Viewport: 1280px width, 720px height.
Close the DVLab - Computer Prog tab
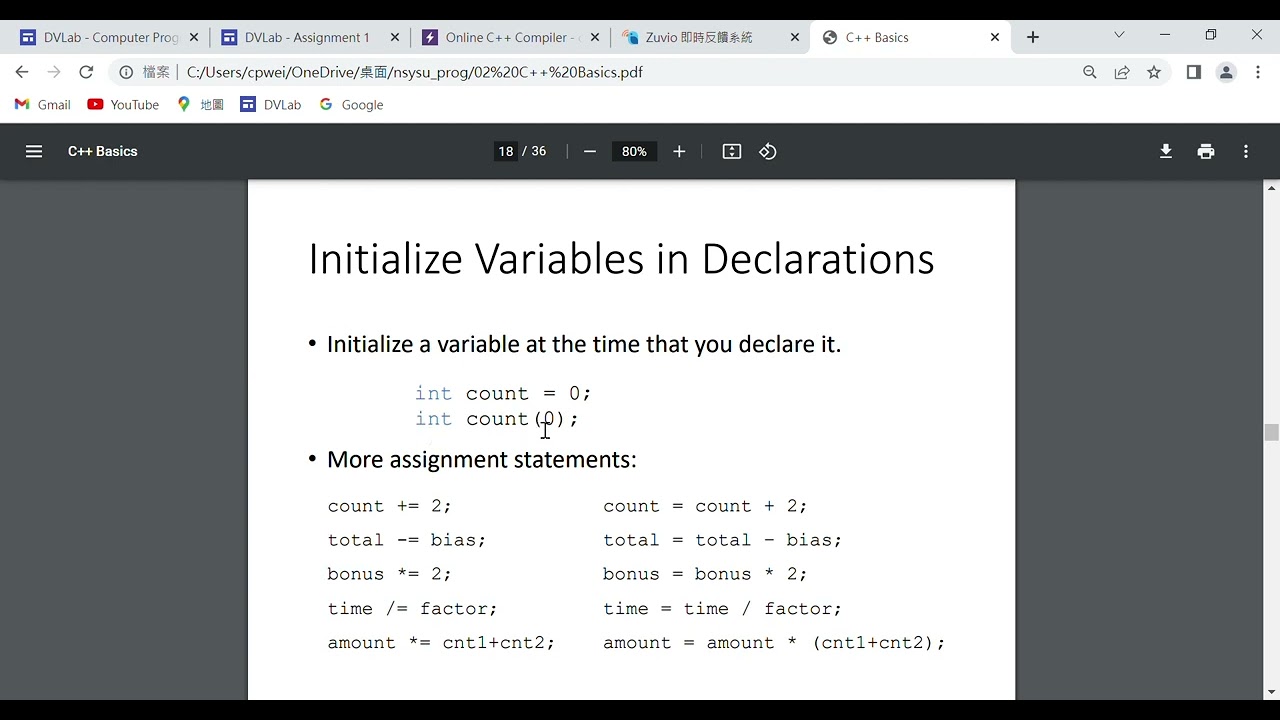click(194, 37)
